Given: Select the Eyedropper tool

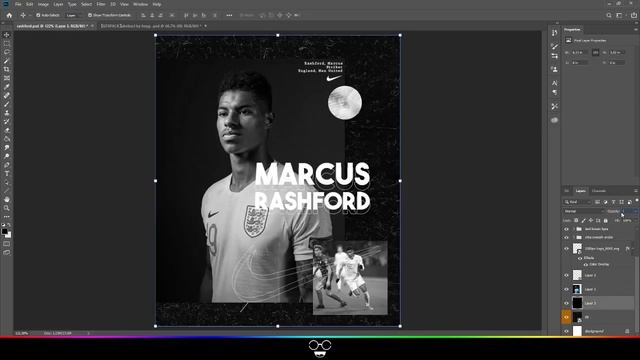Looking at the screenshot, I should point(7,87).
